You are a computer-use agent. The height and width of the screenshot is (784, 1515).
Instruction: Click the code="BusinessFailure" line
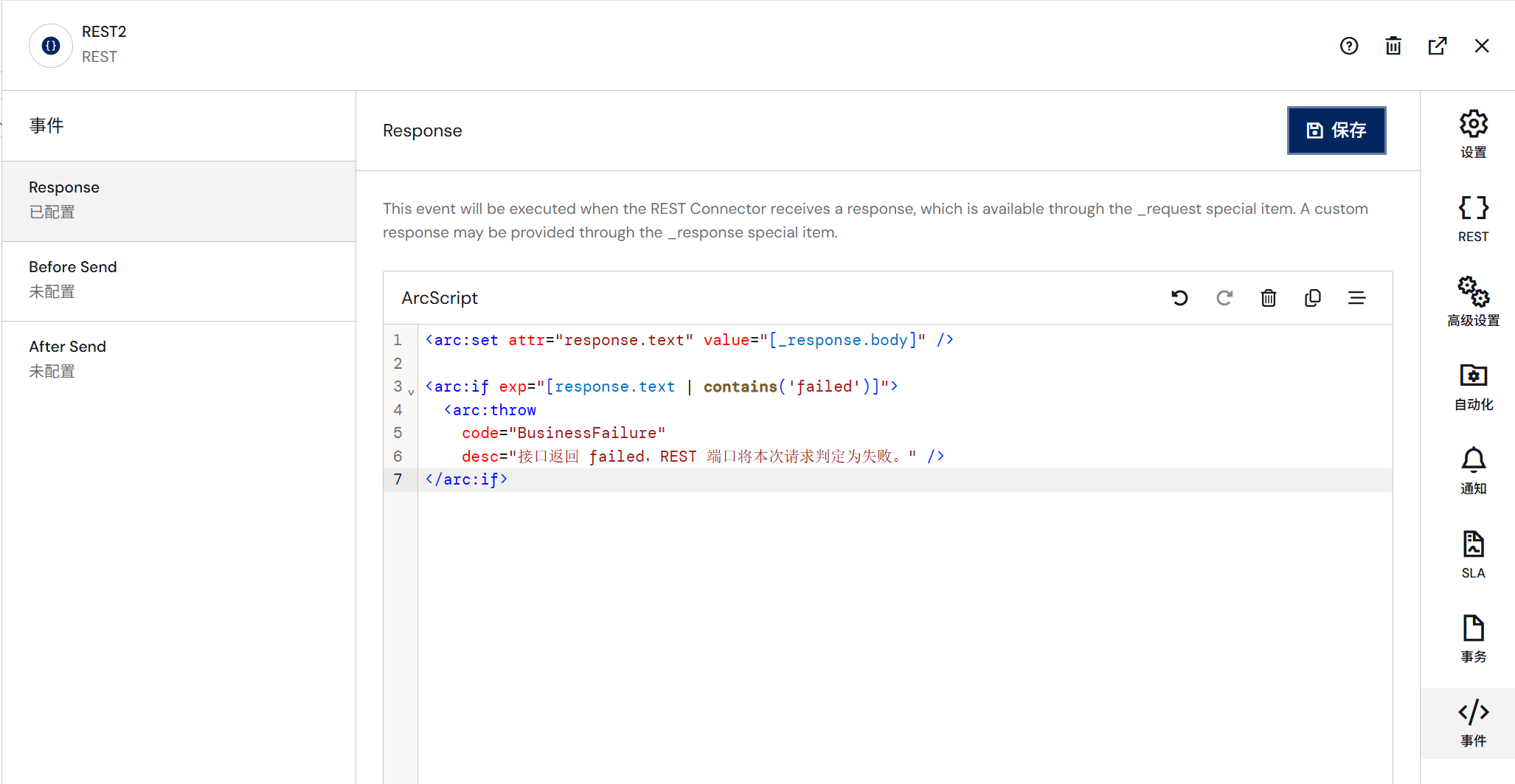[x=564, y=433]
